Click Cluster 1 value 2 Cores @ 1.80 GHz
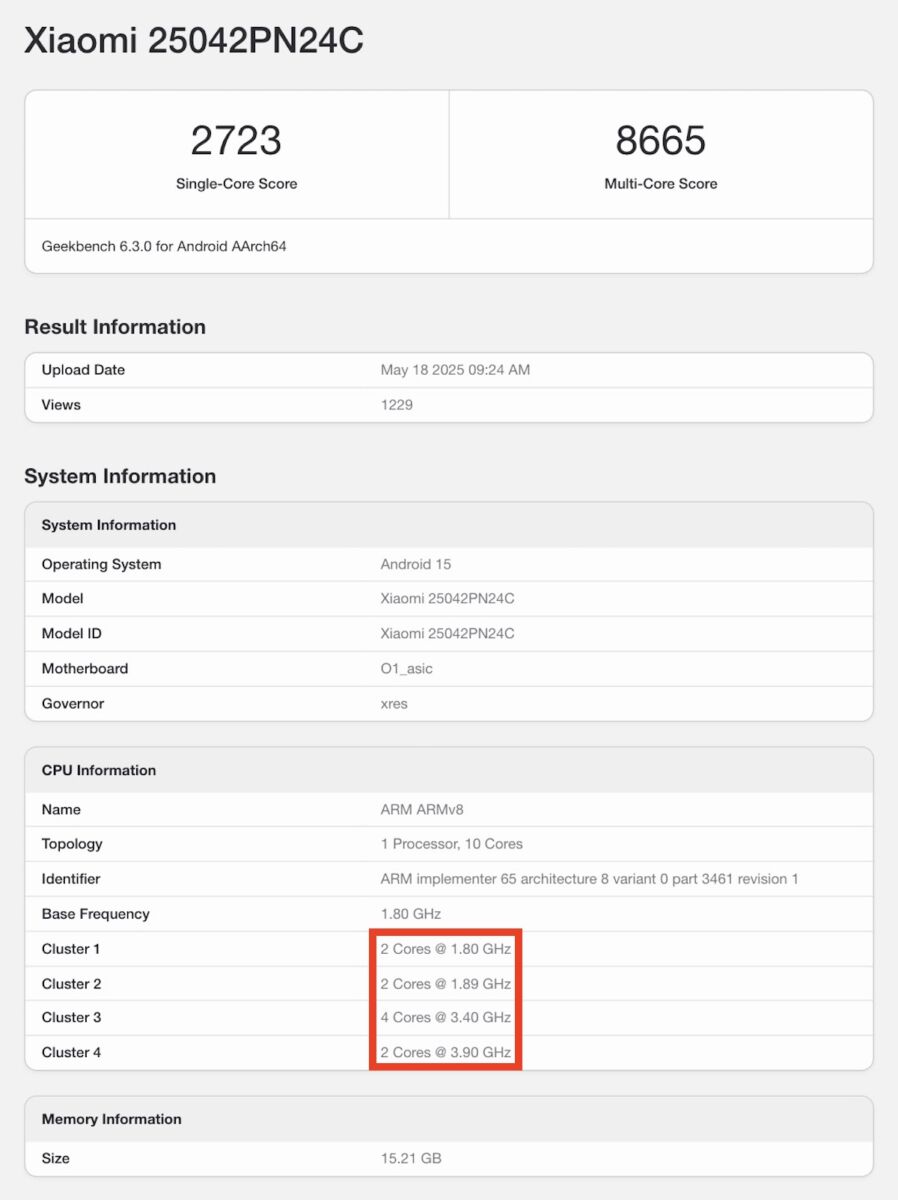Screen dimensions: 898x1200 446,949
